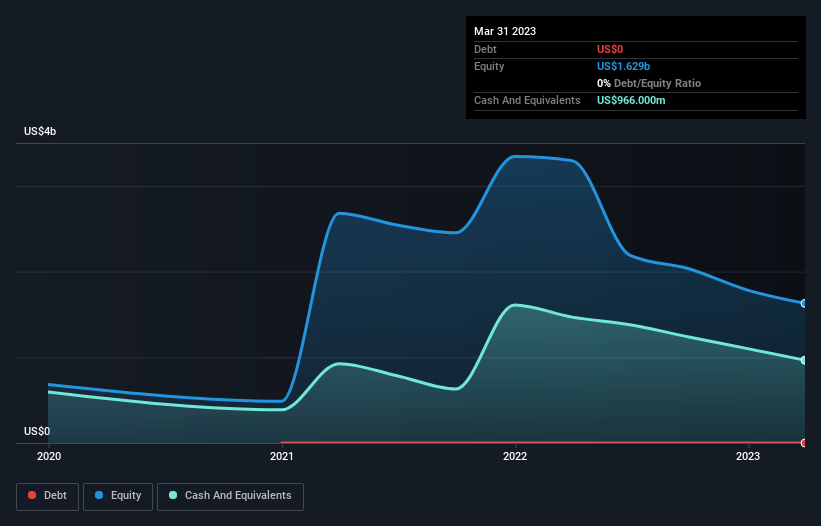Select the red Debt endpoint marker on the chart
Screen dimensions: 821x526
[x=804, y=443]
